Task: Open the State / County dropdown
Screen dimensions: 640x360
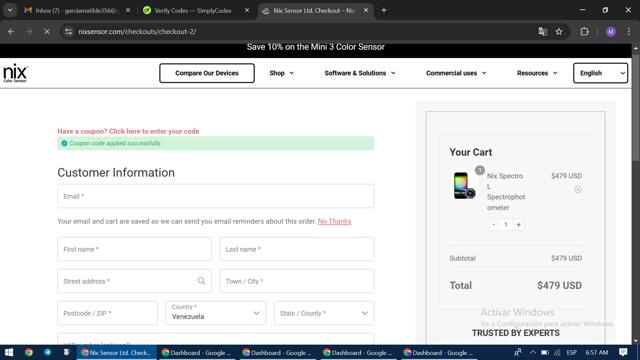Action: 324,313
